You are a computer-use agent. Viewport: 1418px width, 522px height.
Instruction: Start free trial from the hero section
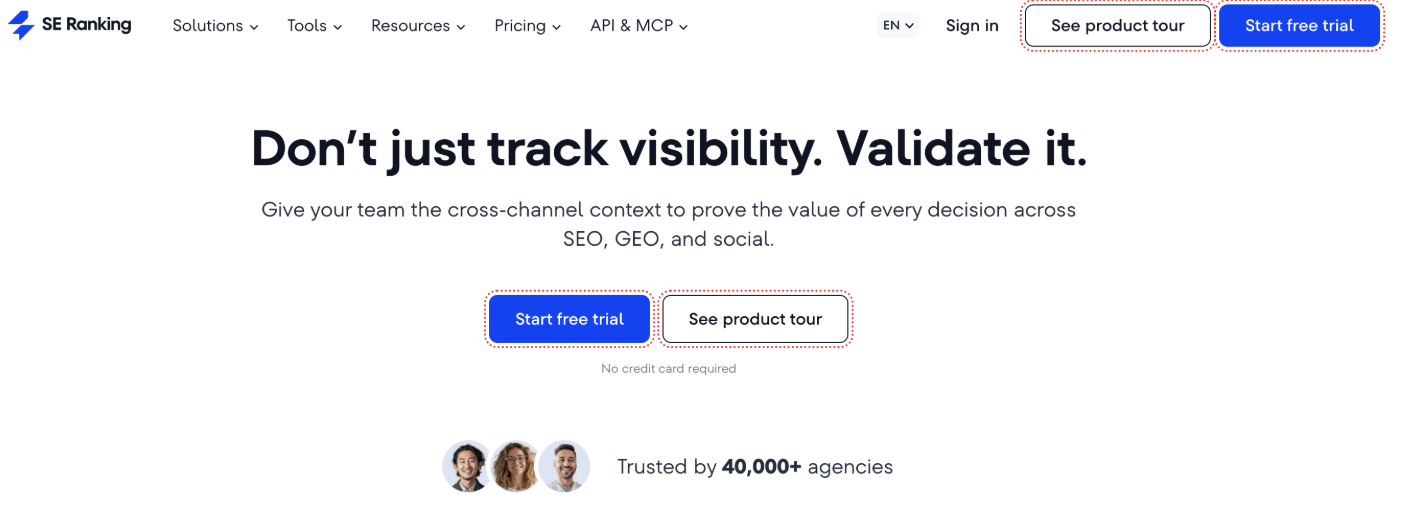click(x=569, y=319)
